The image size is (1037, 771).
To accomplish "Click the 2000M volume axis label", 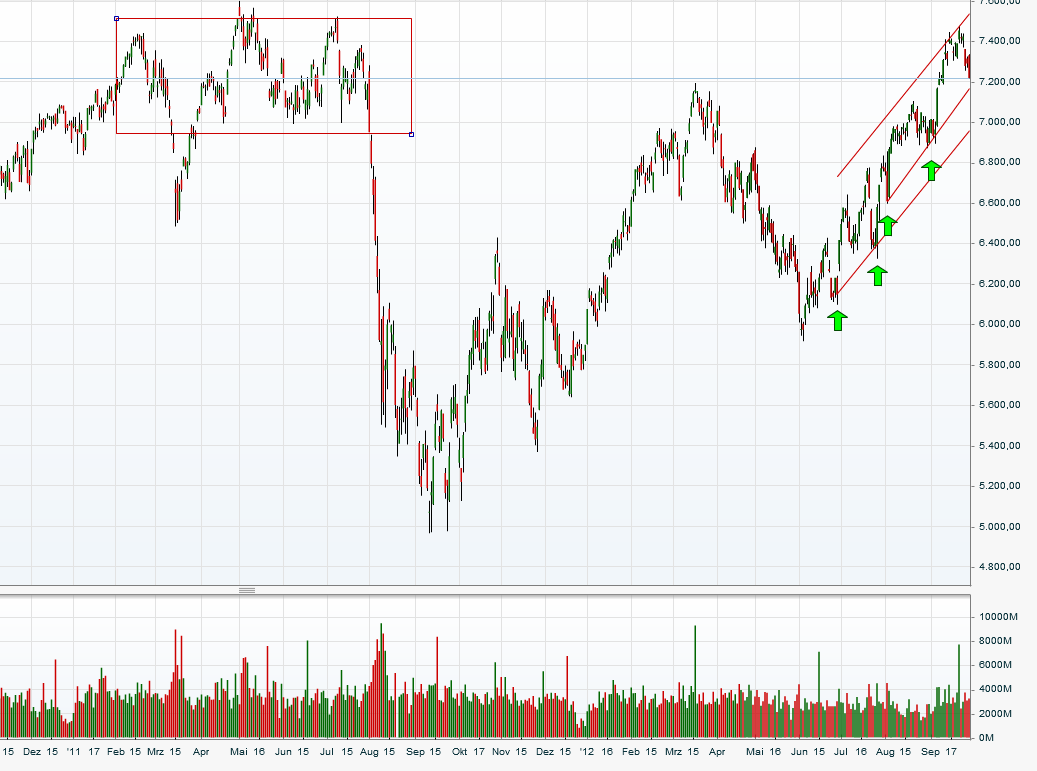I will point(995,713).
